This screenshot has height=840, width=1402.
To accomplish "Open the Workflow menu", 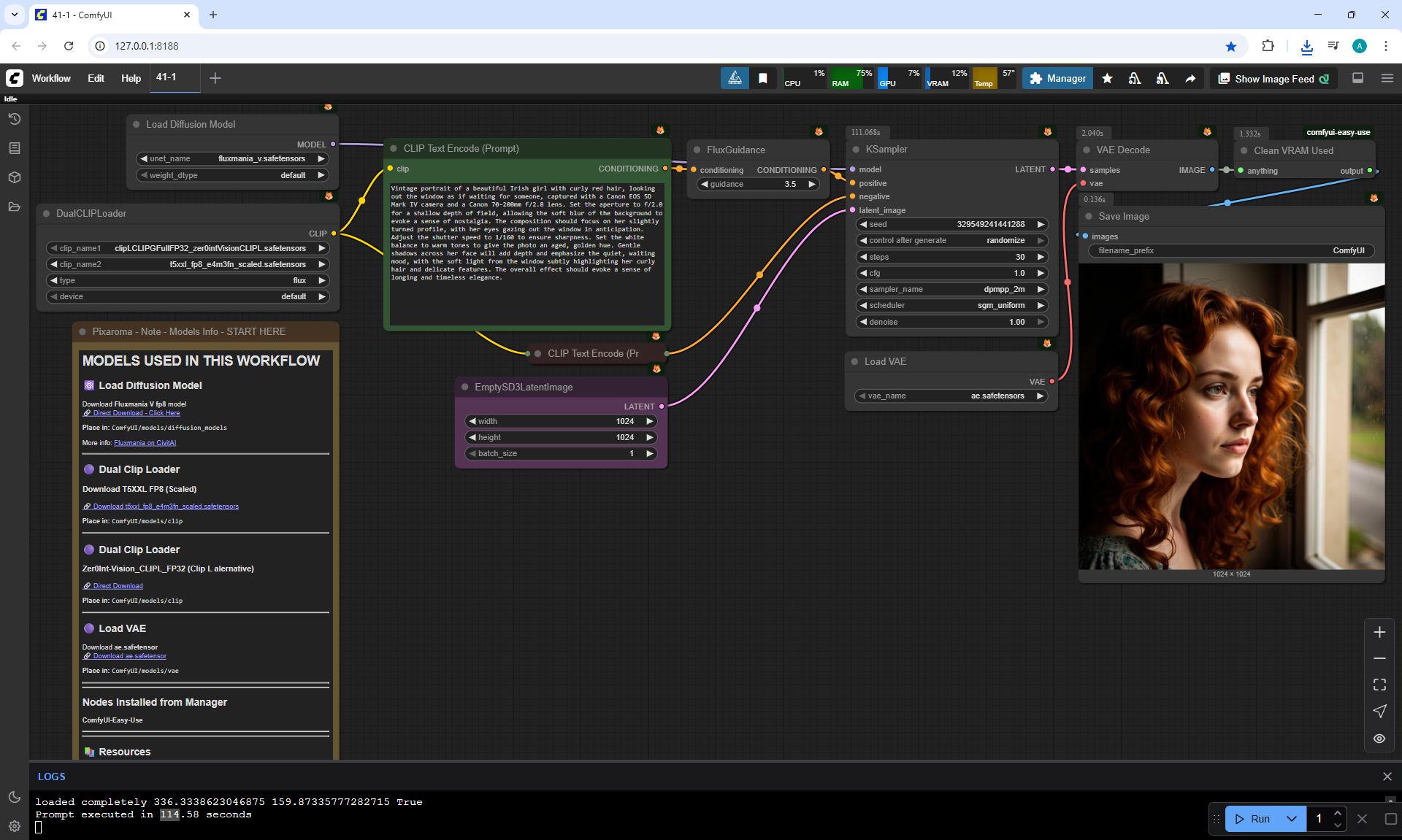I will (51, 78).
